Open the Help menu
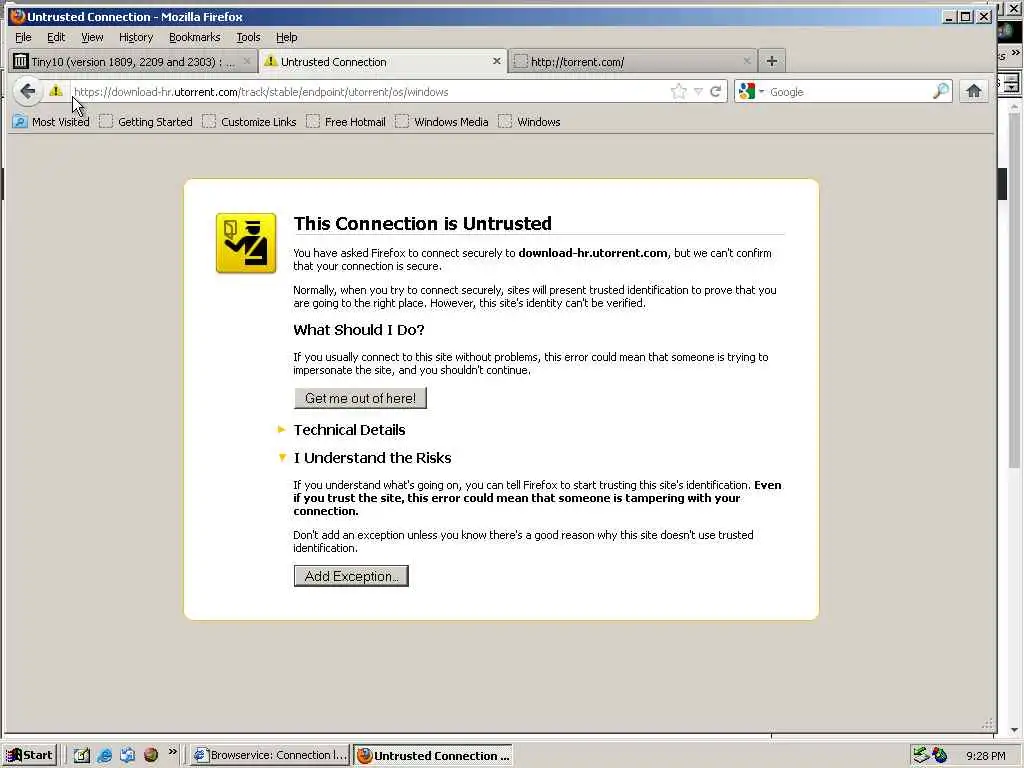The image size is (1024, 768). tap(286, 37)
